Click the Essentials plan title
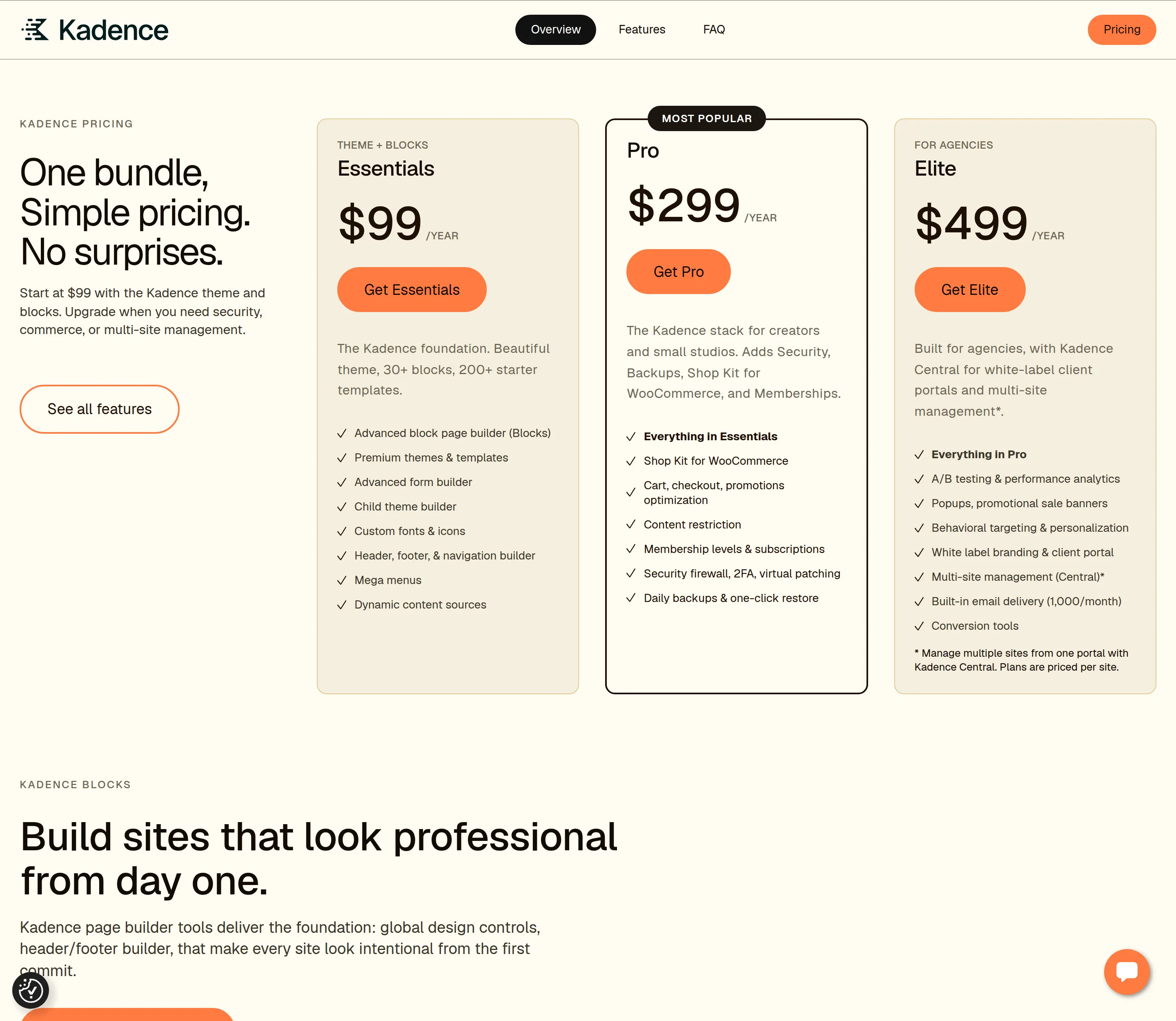The width and height of the screenshot is (1176, 1021). 386,169
